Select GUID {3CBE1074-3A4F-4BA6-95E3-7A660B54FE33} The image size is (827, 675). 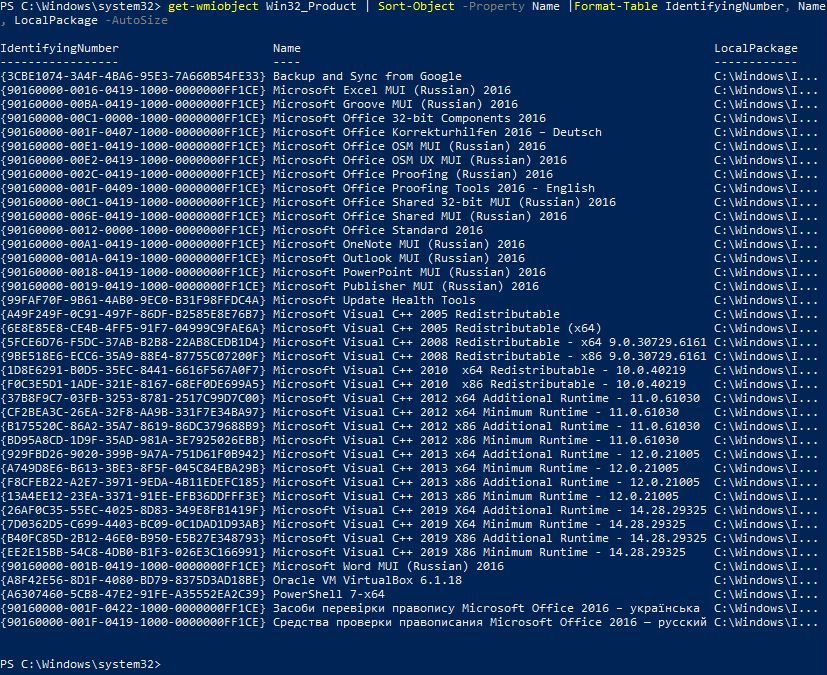click(133, 76)
